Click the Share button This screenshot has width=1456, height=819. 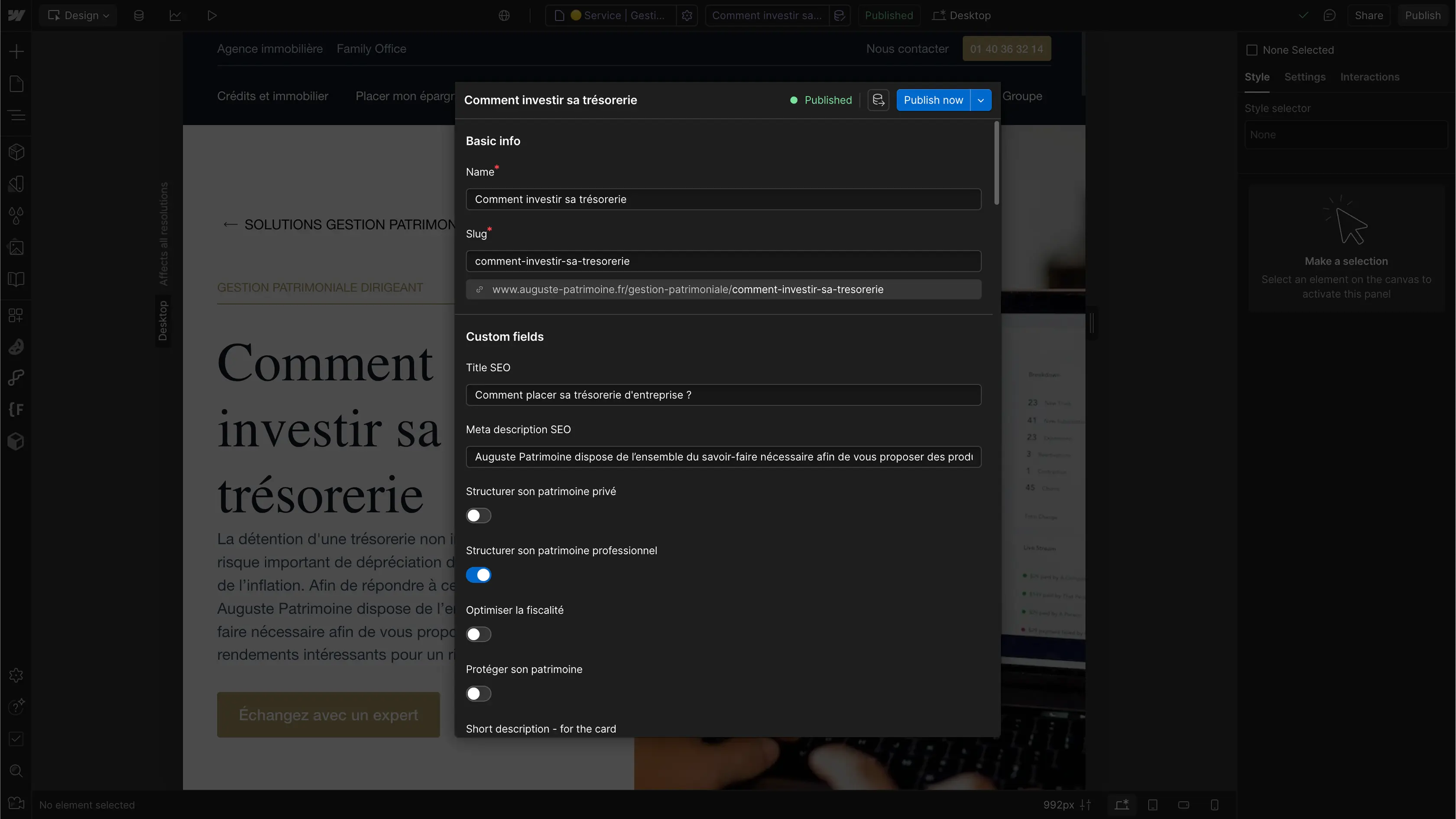tap(1368, 15)
